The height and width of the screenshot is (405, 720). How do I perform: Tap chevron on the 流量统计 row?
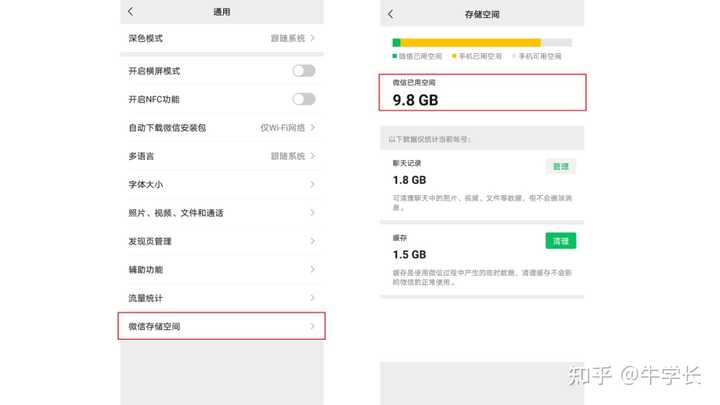pyautogui.click(x=313, y=298)
